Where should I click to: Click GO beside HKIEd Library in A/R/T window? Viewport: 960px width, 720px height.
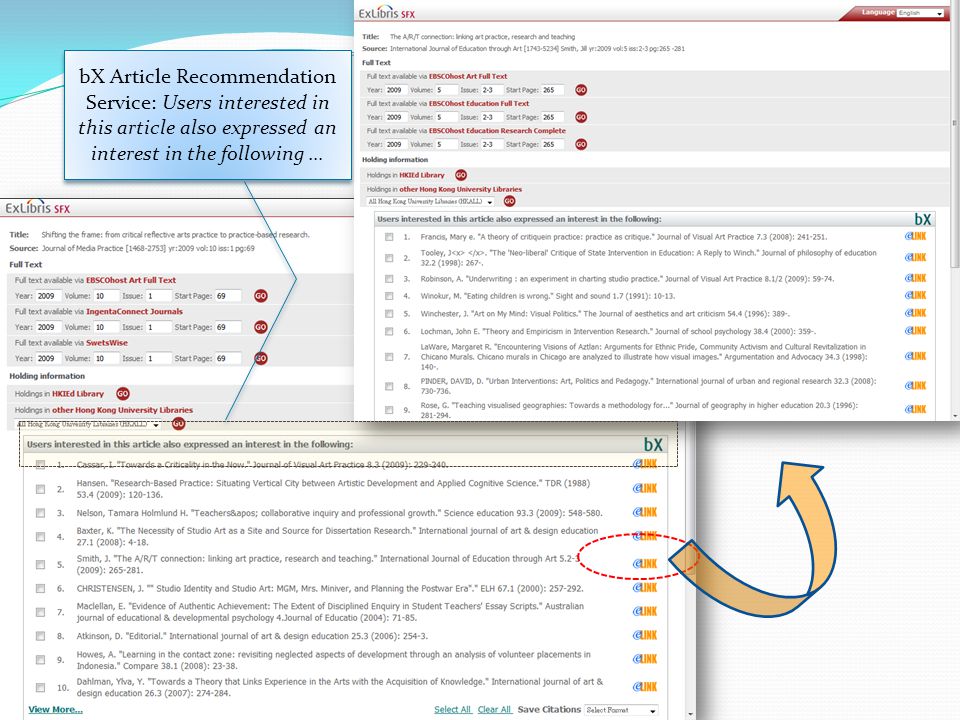pos(461,175)
